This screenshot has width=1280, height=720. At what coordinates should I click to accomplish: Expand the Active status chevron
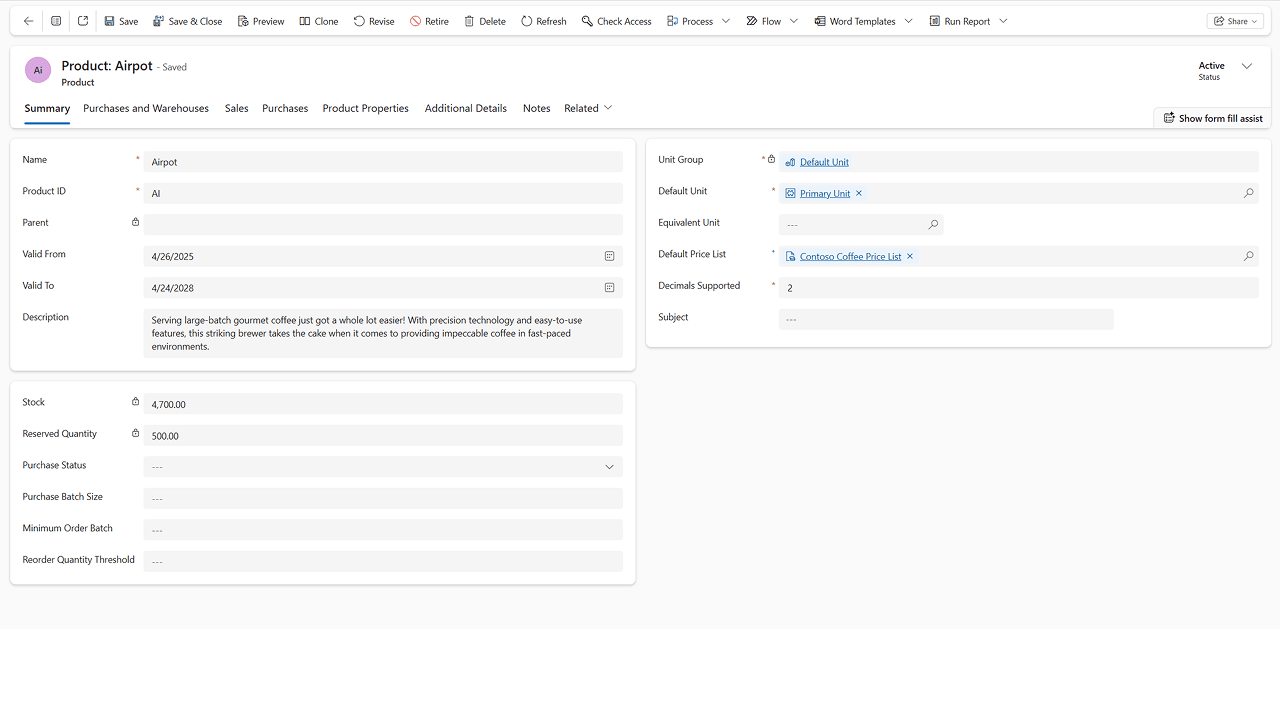point(1247,65)
